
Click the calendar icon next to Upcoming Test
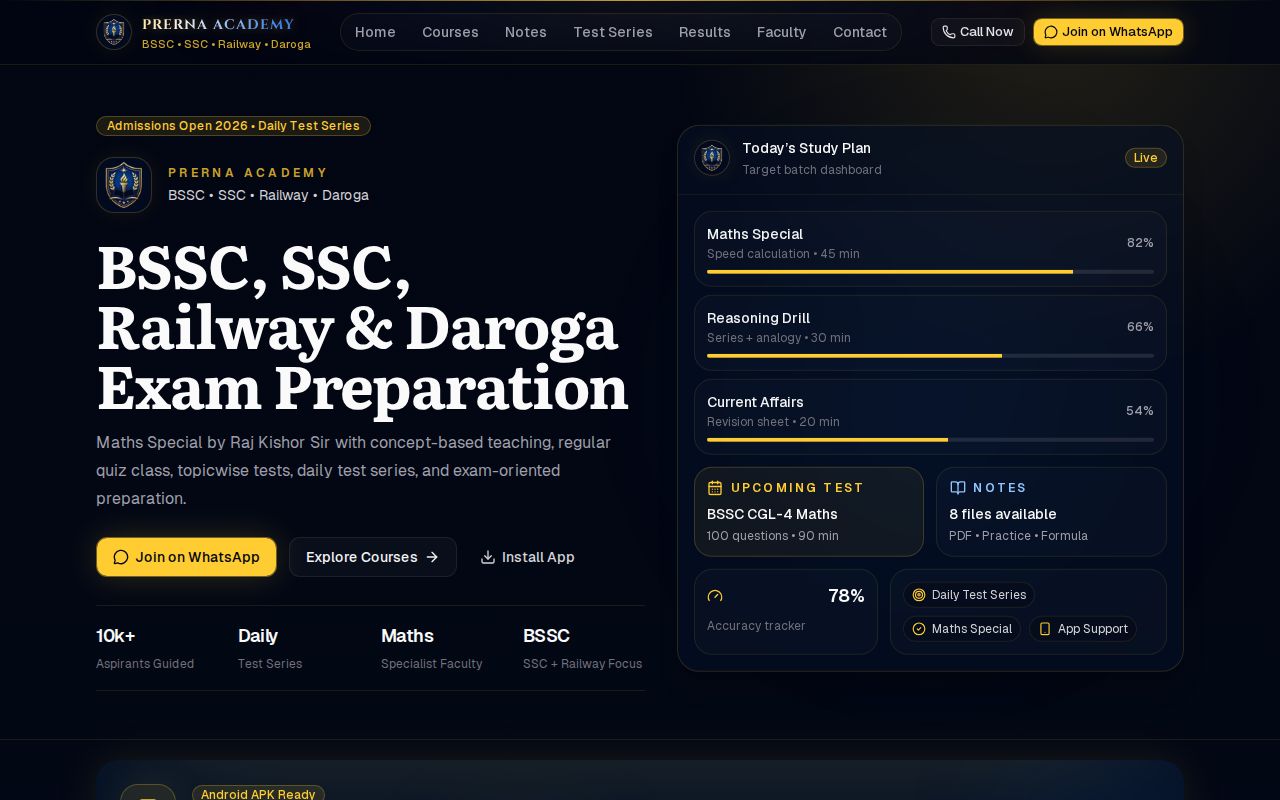(715, 488)
